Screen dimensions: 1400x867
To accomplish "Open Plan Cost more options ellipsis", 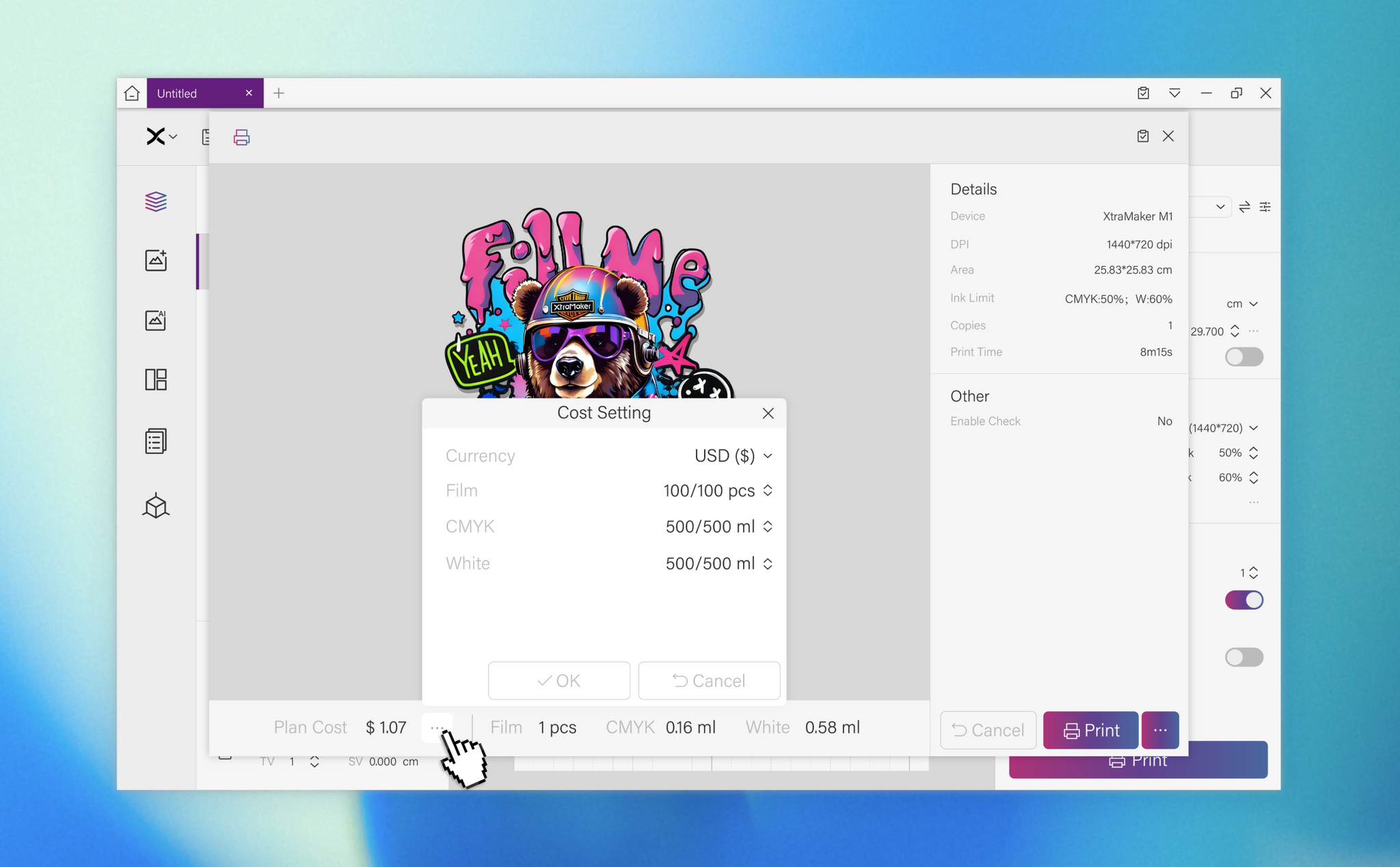I will (x=437, y=728).
